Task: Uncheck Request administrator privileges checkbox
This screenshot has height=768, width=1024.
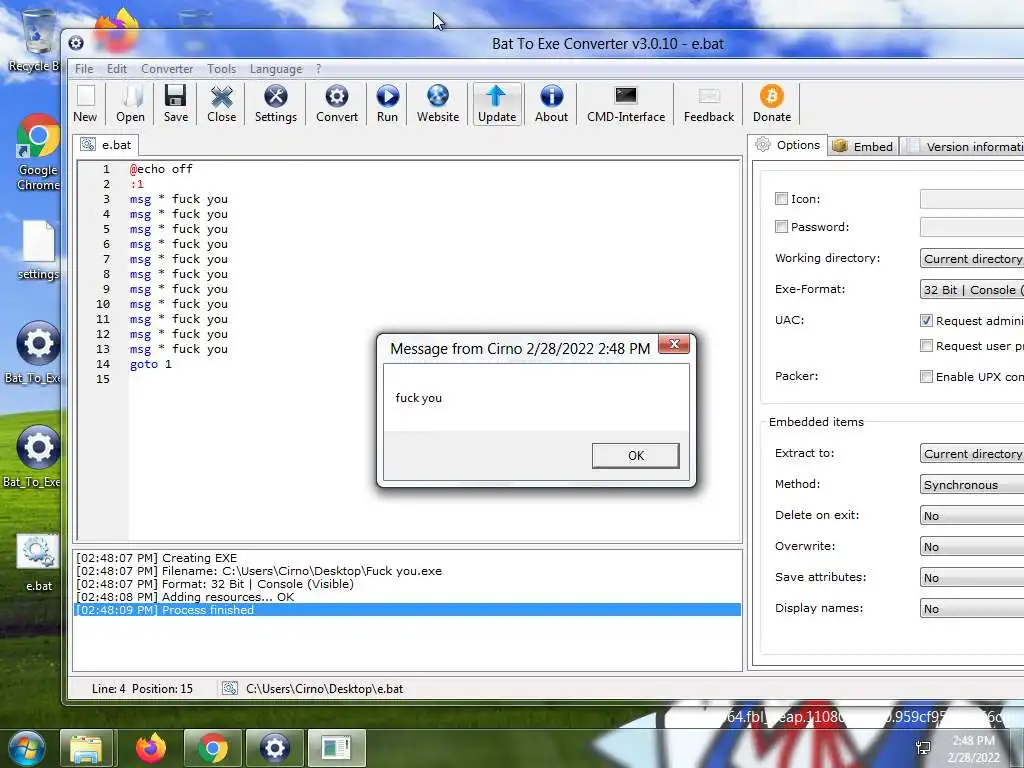Action: coord(926,321)
